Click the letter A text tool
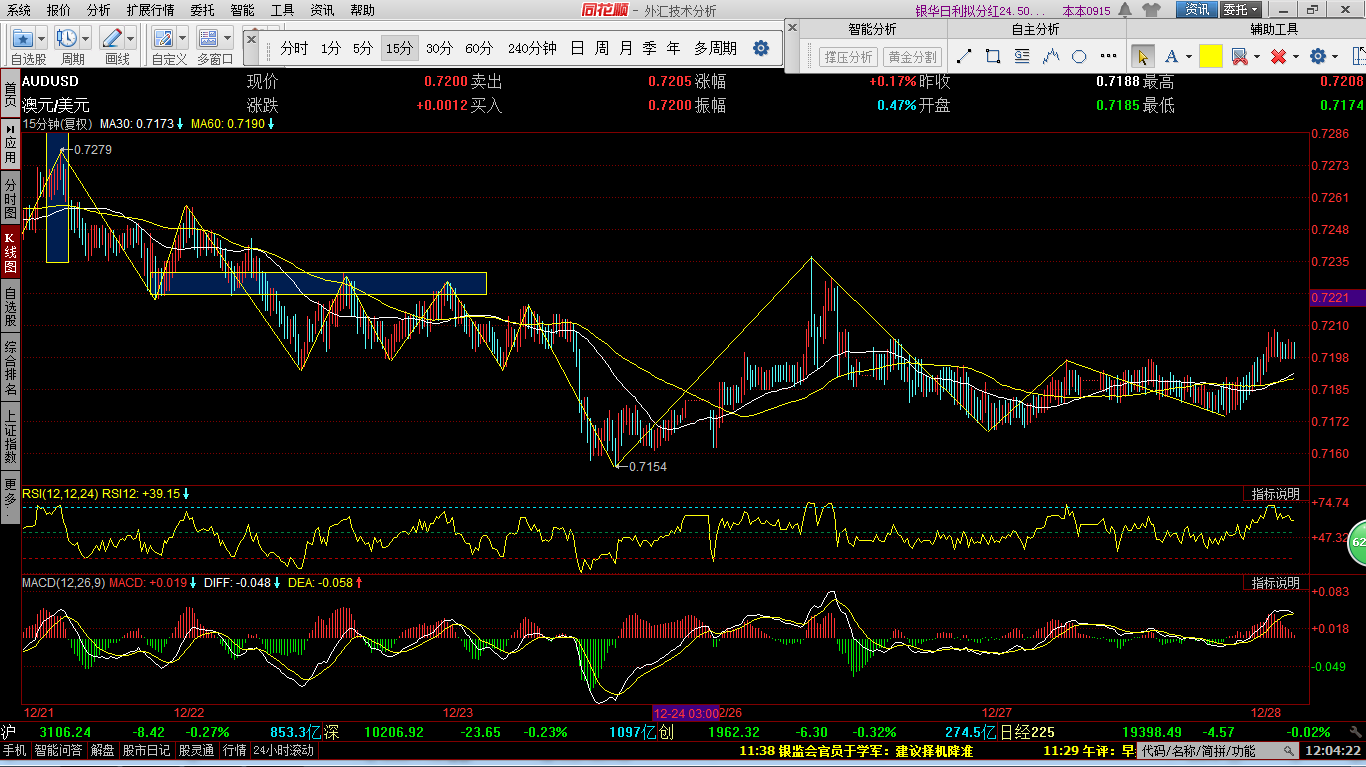 [1171, 56]
